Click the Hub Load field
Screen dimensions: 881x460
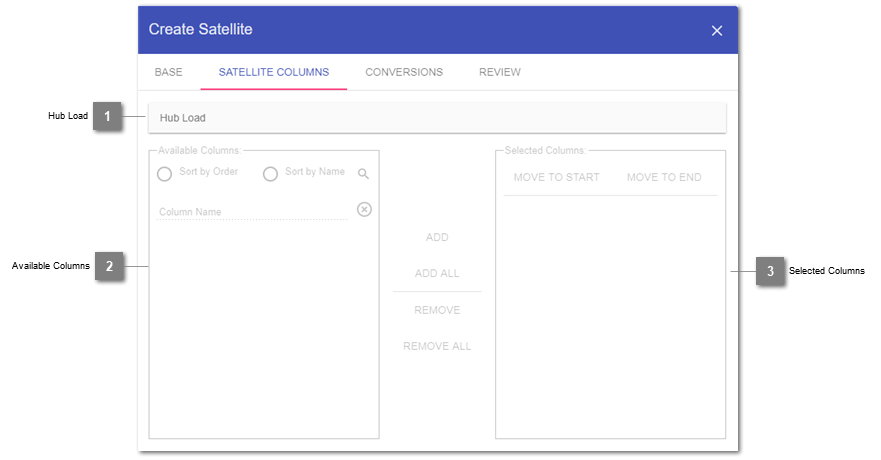point(436,118)
